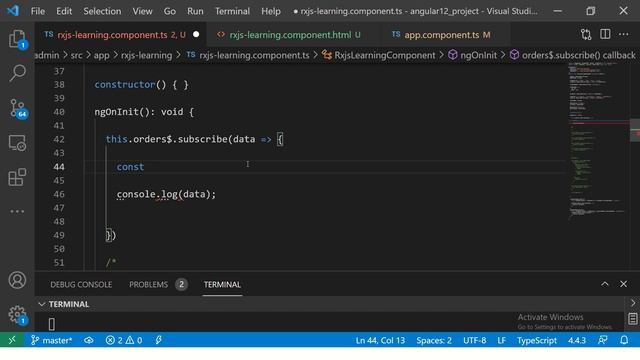Click the terminal input cursor area
640x360 pixels.
(52, 324)
